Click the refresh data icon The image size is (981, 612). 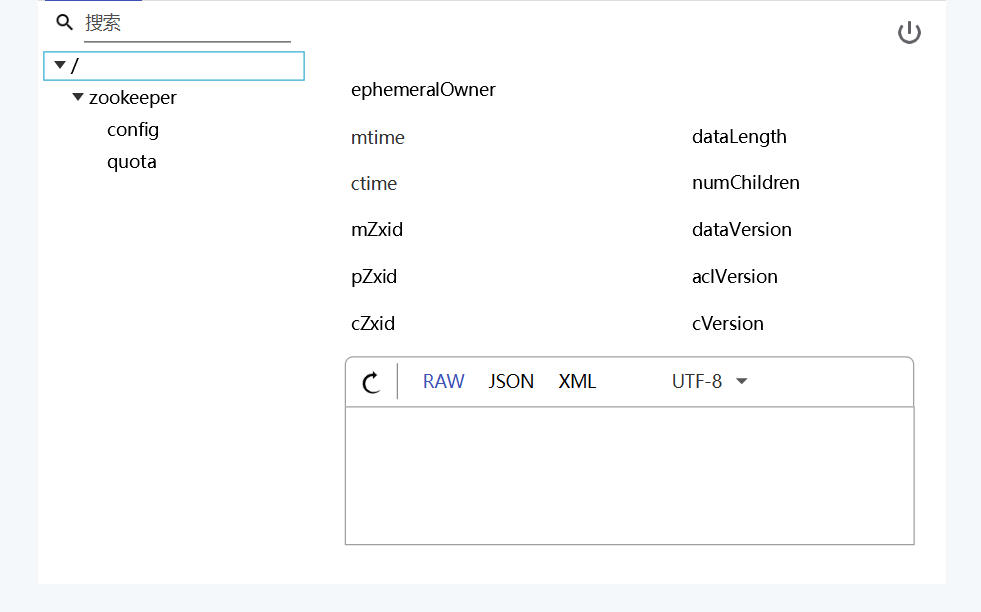[x=371, y=382]
